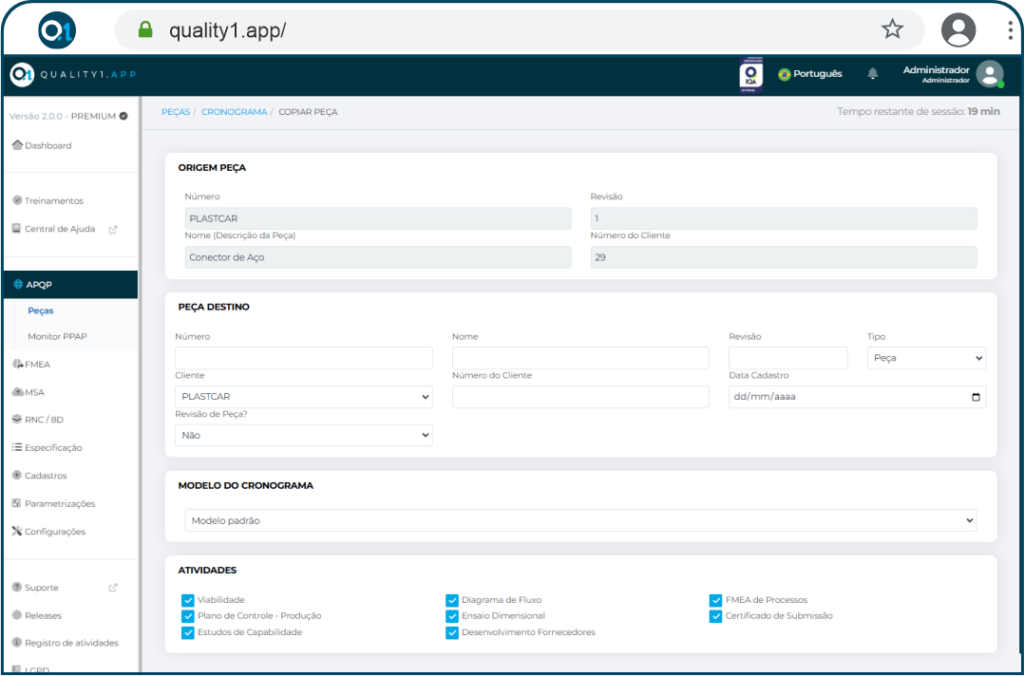
Task: Open the Modelo padrão schedule dropdown
Action: tap(581, 521)
